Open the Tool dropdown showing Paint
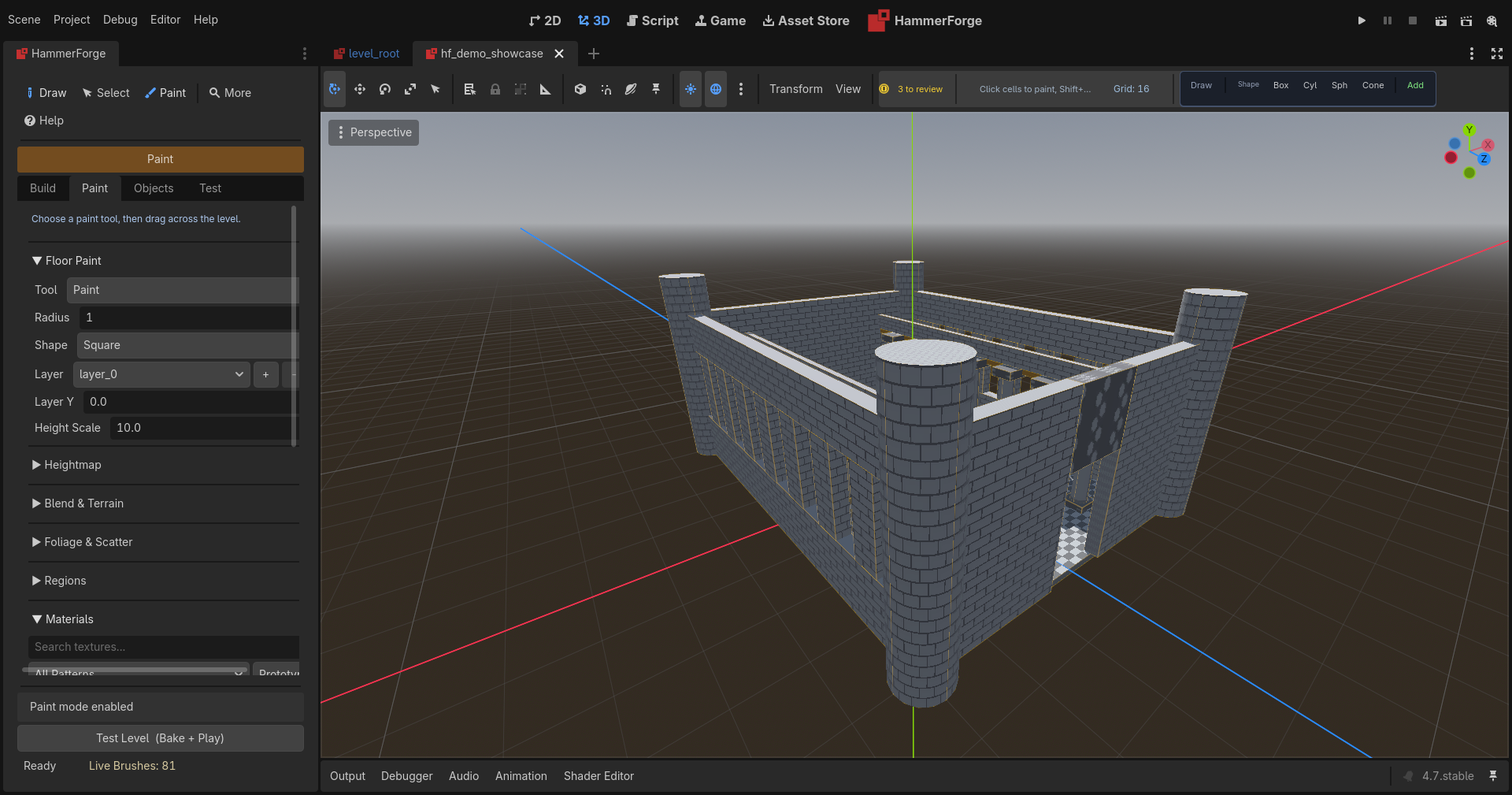 pos(183,290)
